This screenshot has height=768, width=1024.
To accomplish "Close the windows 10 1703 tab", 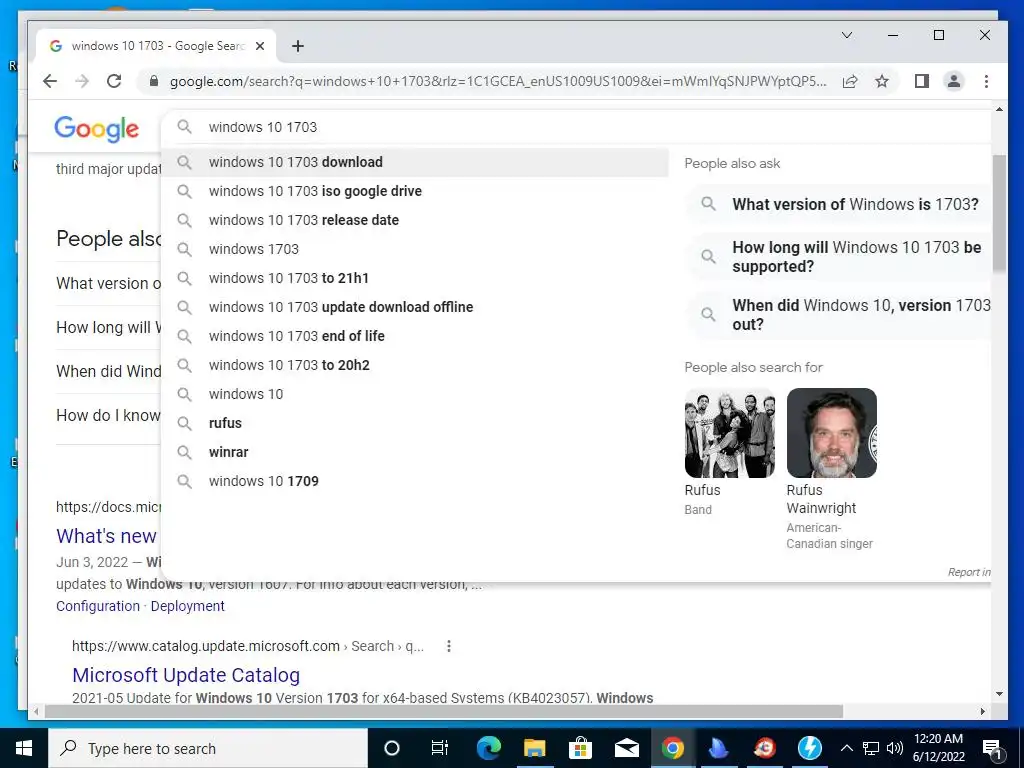I will click(260, 46).
